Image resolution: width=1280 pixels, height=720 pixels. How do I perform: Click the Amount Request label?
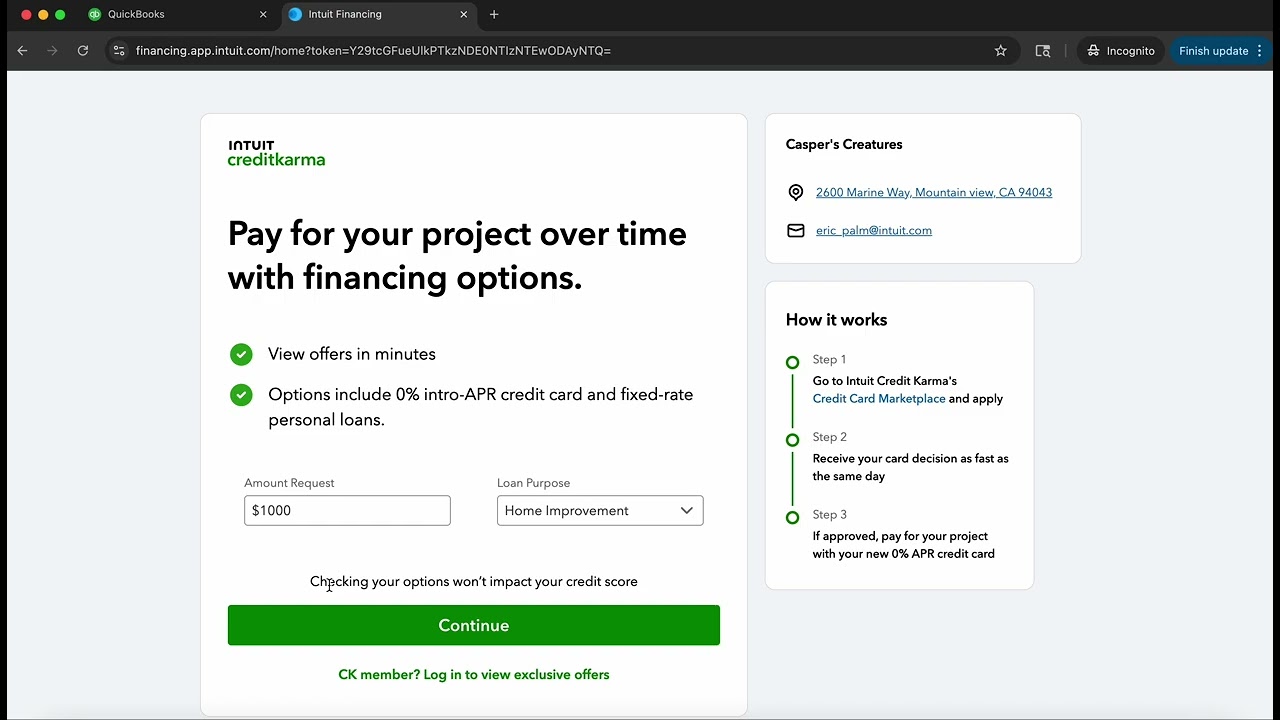(x=289, y=483)
